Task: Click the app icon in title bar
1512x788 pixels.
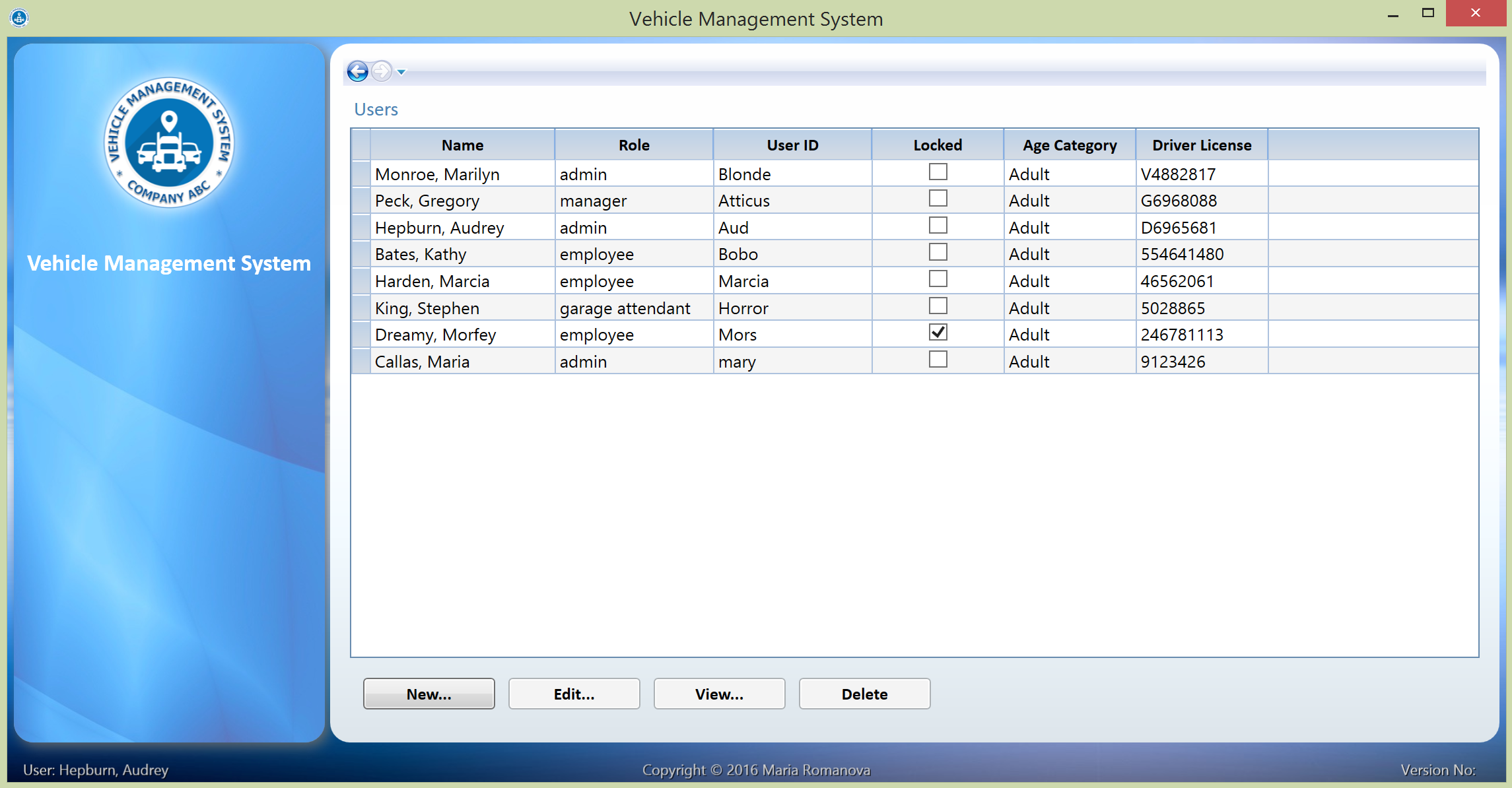Action: [x=19, y=18]
